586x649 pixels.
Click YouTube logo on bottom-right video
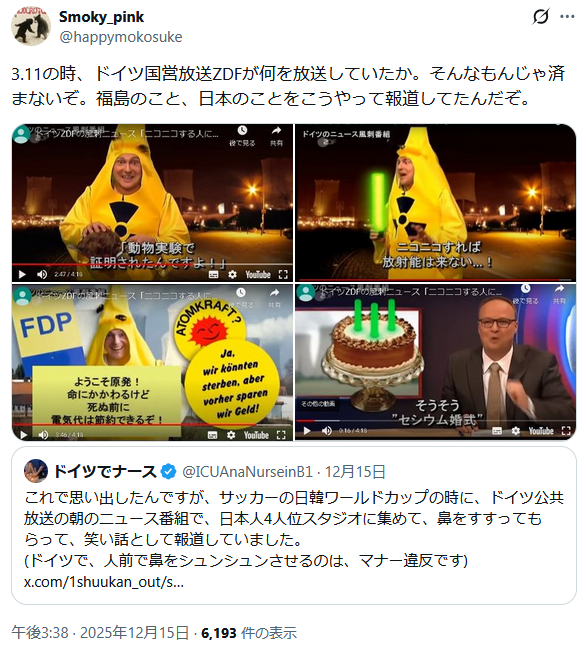541,431
